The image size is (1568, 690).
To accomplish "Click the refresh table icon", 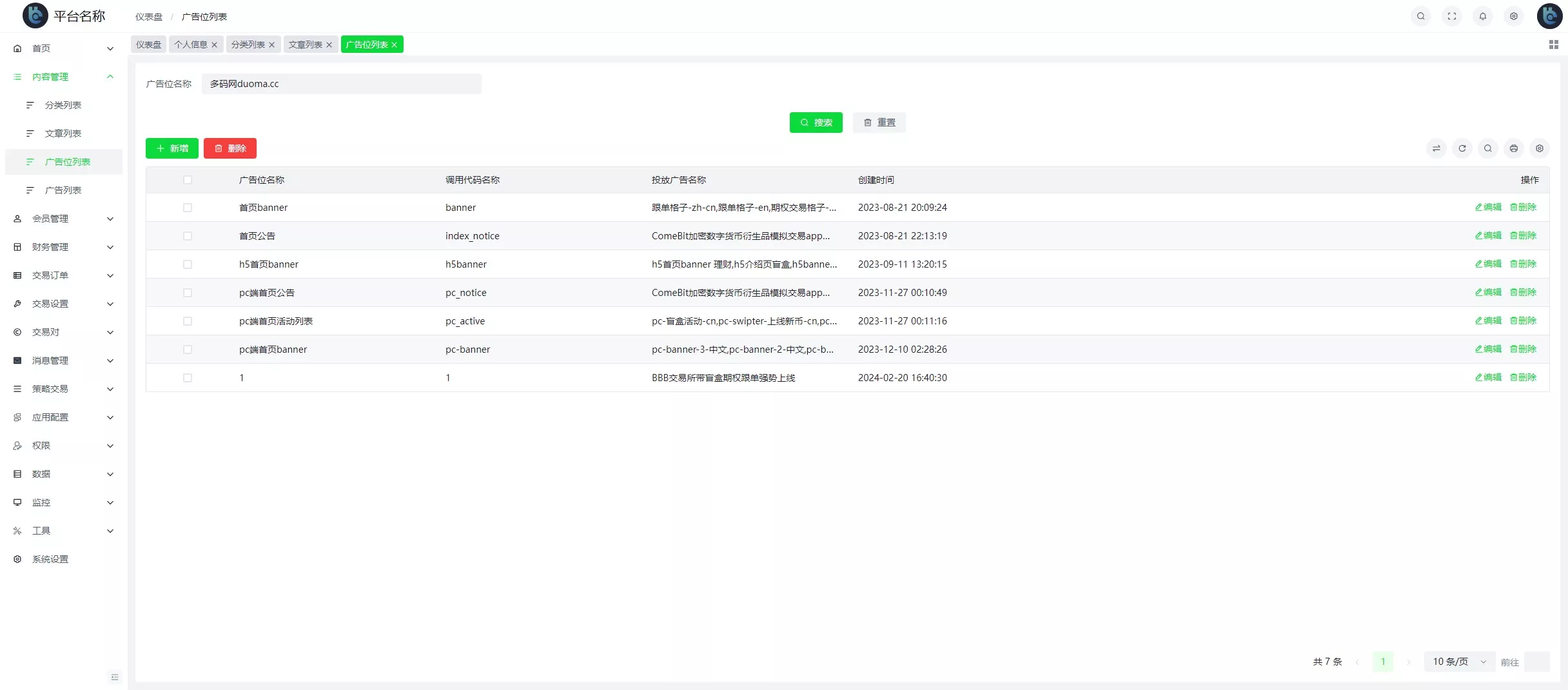I will pyautogui.click(x=1462, y=148).
